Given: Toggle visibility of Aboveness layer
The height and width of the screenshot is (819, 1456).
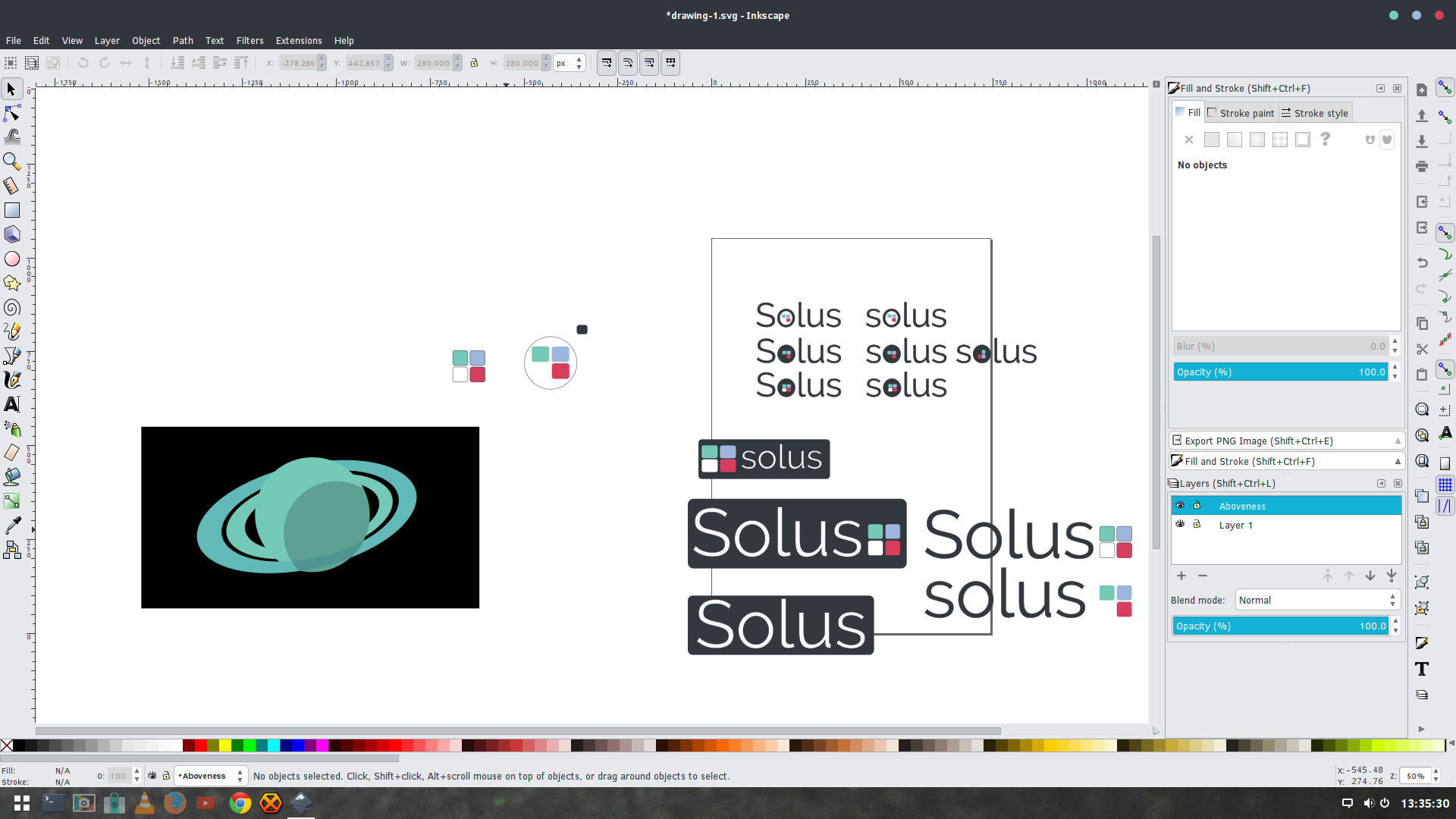Looking at the screenshot, I should pos(1180,505).
